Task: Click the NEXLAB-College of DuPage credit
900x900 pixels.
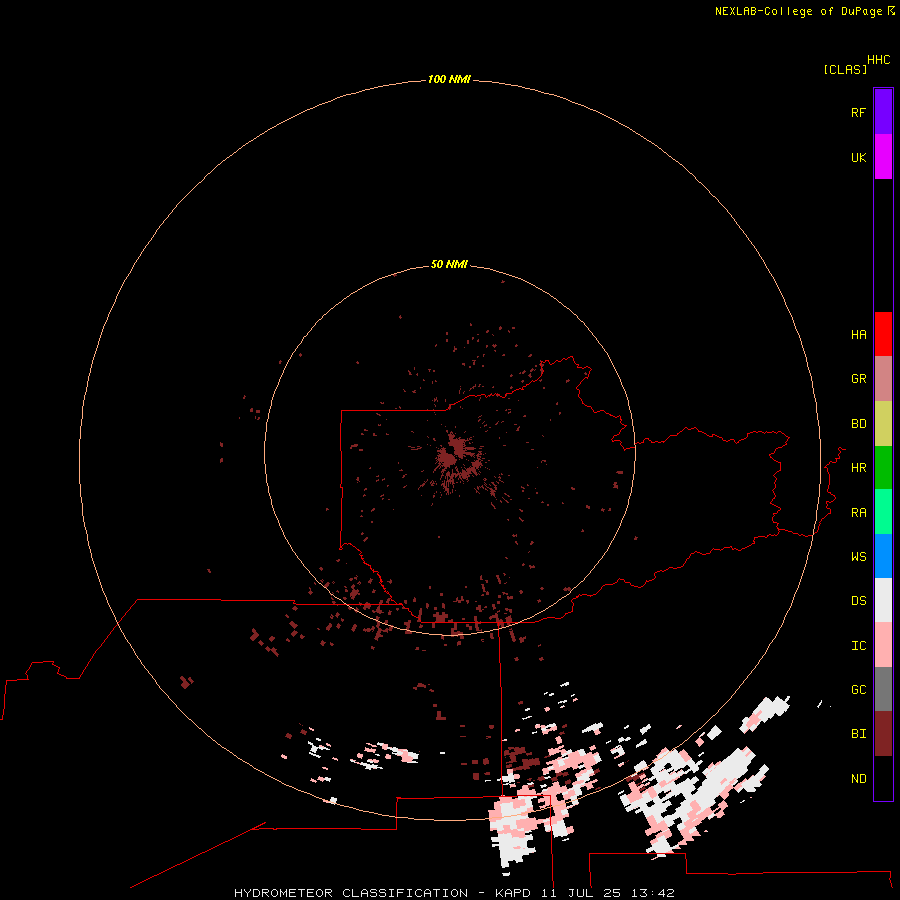Action: (x=804, y=11)
